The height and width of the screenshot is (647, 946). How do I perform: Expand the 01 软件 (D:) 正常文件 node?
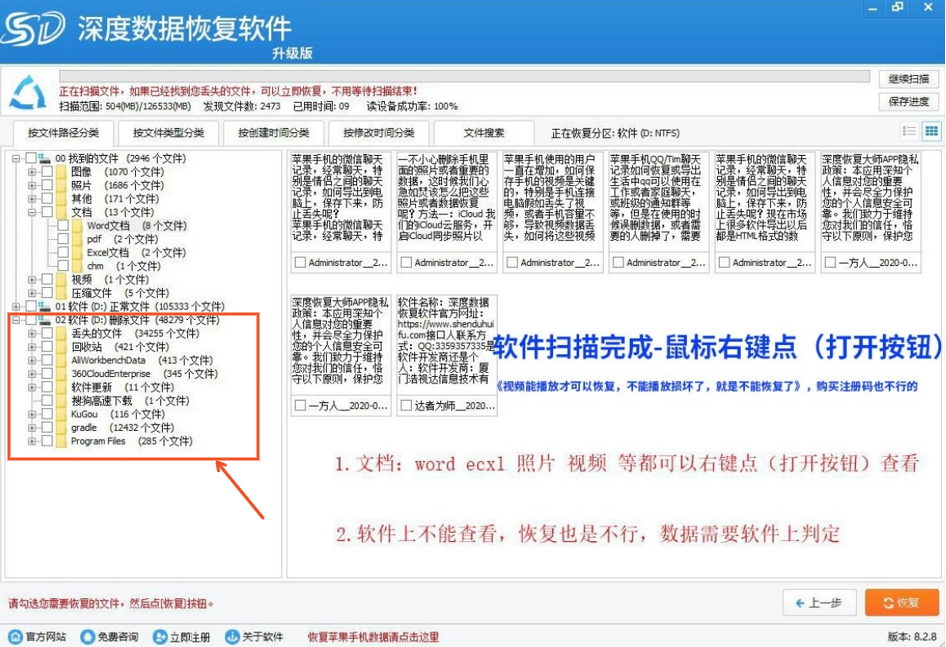[16, 306]
